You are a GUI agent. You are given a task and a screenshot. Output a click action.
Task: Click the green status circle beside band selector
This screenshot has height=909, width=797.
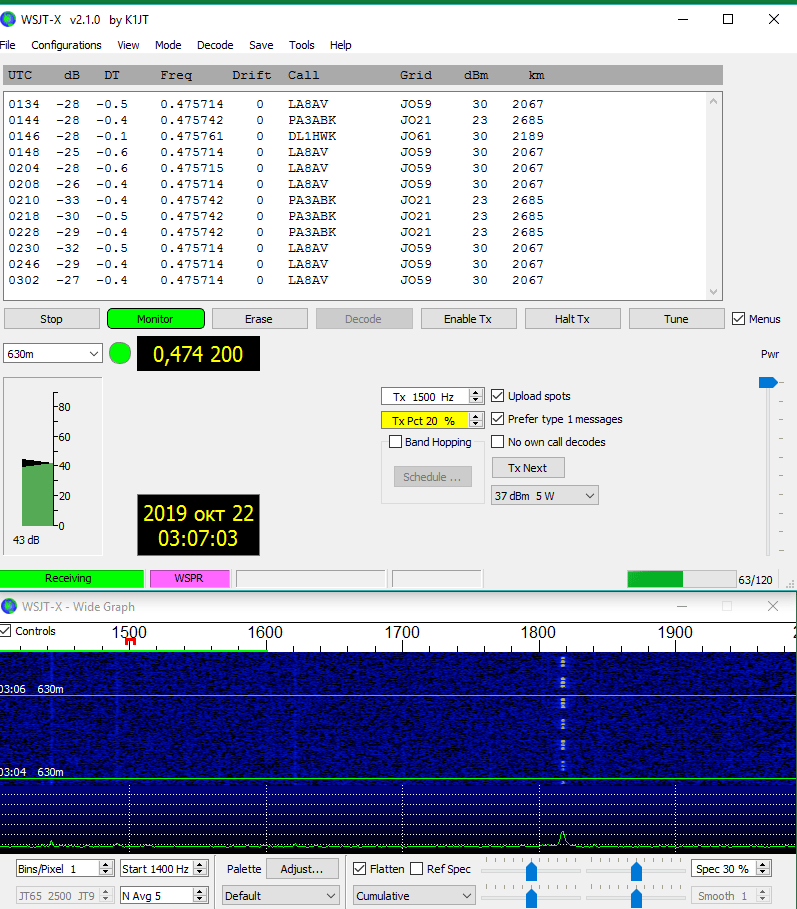click(120, 353)
